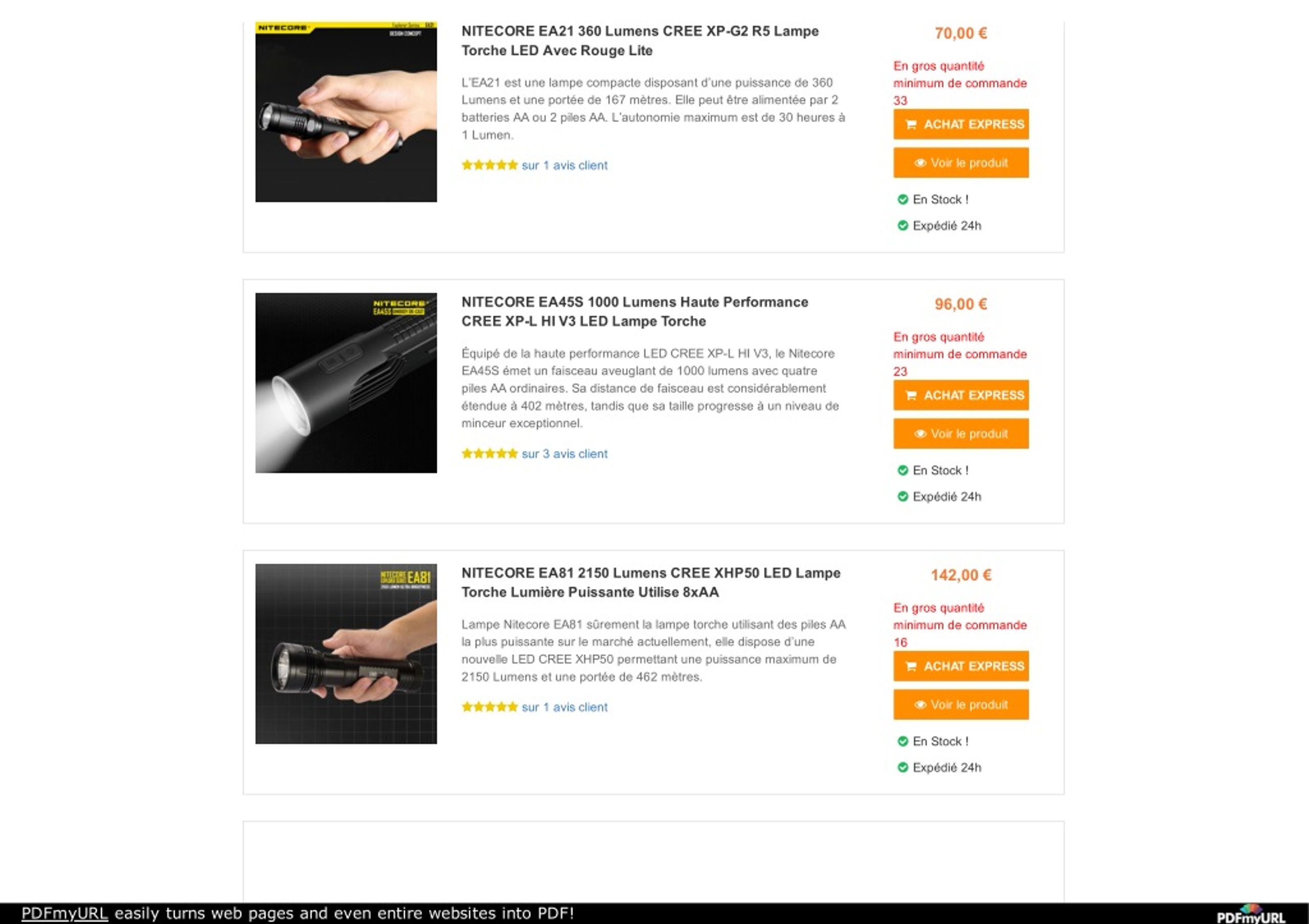Open EA21 'sur 1 avis client' reviews
Image resolution: width=1309 pixels, height=924 pixels.
(x=565, y=165)
